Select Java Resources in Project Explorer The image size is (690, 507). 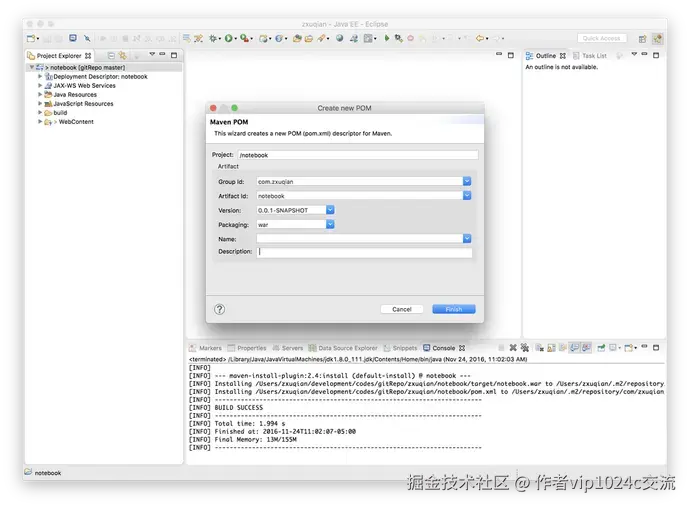pos(75,95)
